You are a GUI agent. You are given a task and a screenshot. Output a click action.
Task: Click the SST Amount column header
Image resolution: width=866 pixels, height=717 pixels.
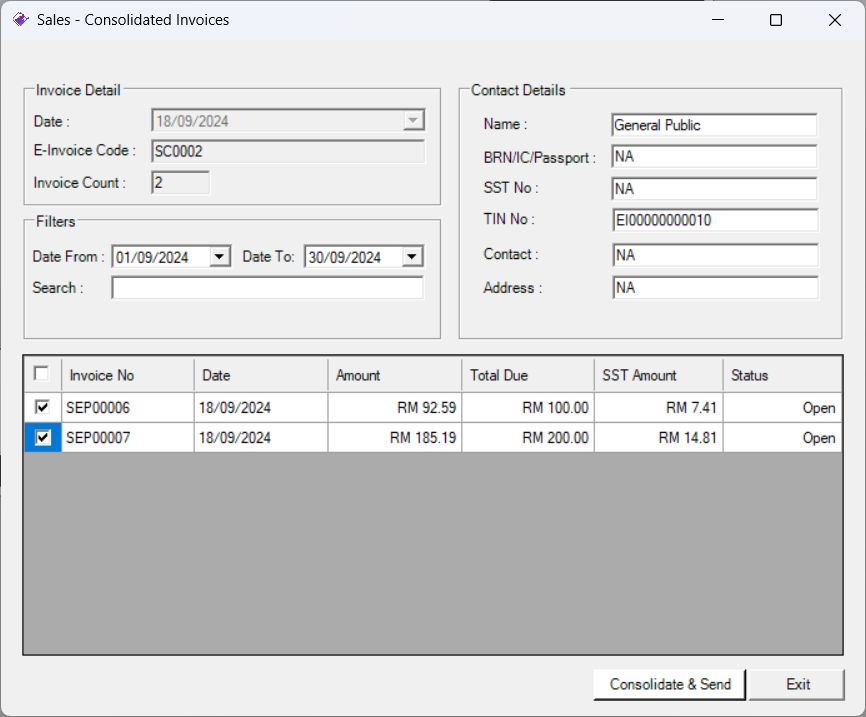coord(657,375)
